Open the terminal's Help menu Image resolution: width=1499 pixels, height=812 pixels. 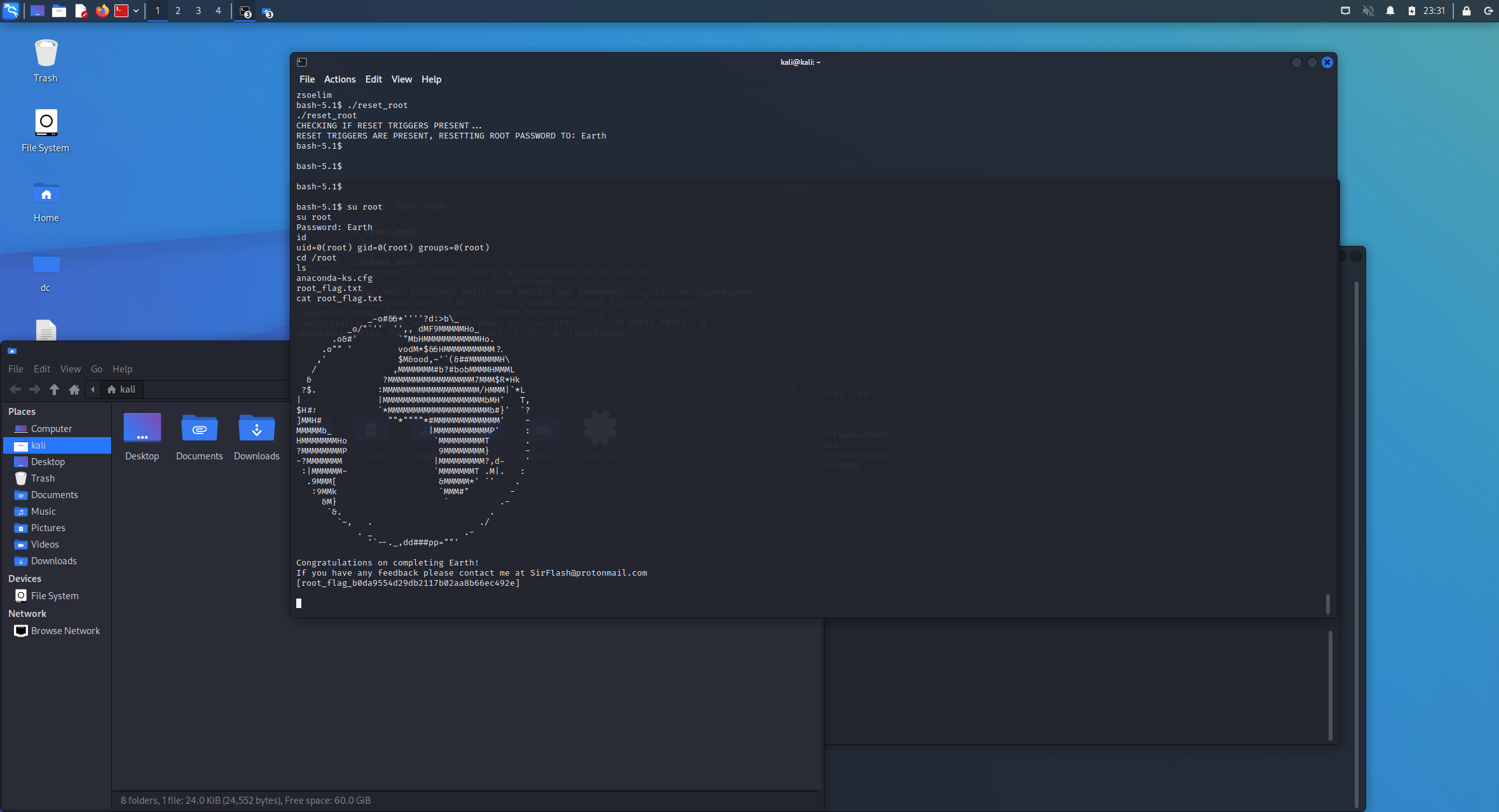tap(431, 79)
